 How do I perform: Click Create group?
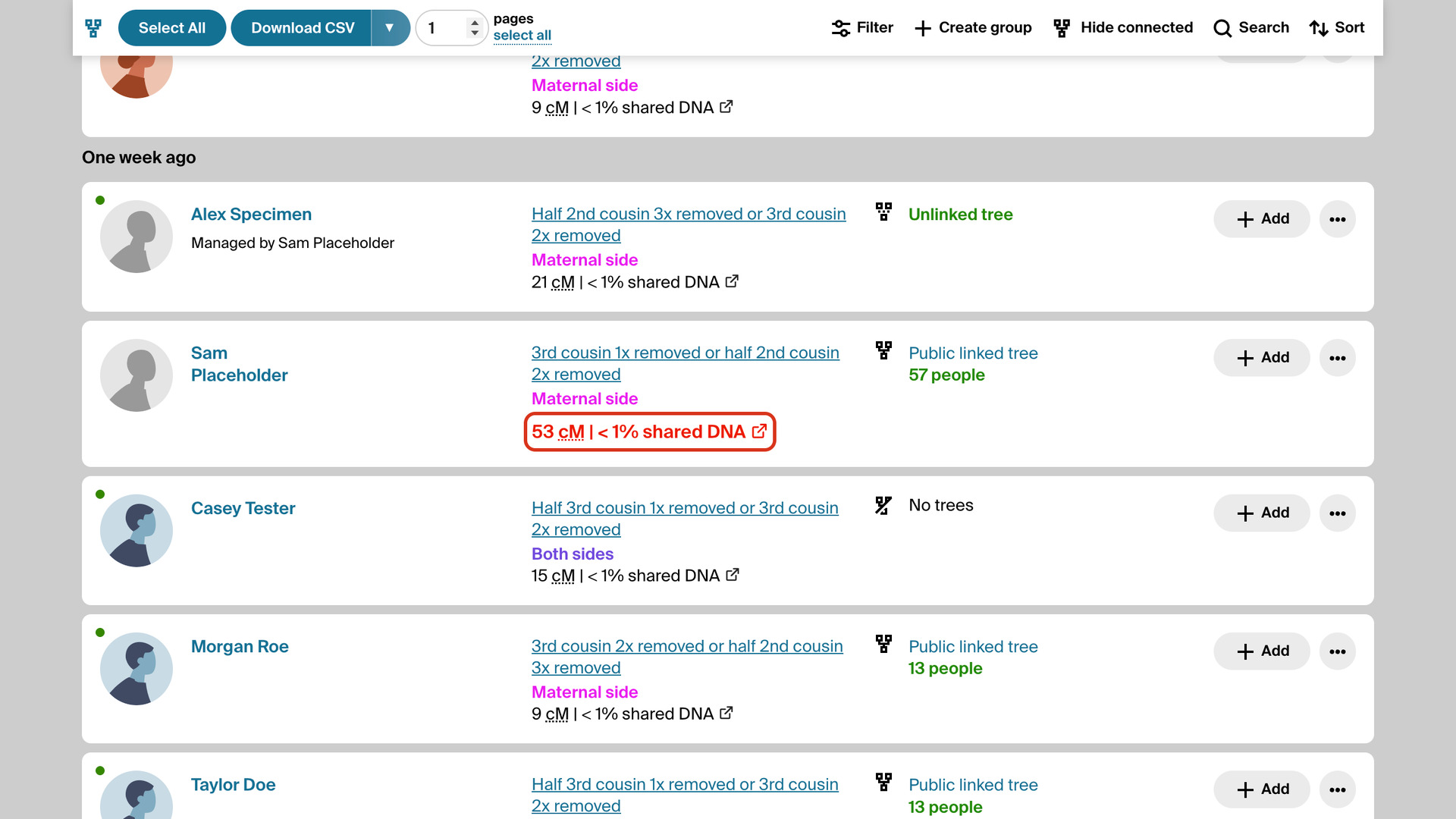click(974, 28)
